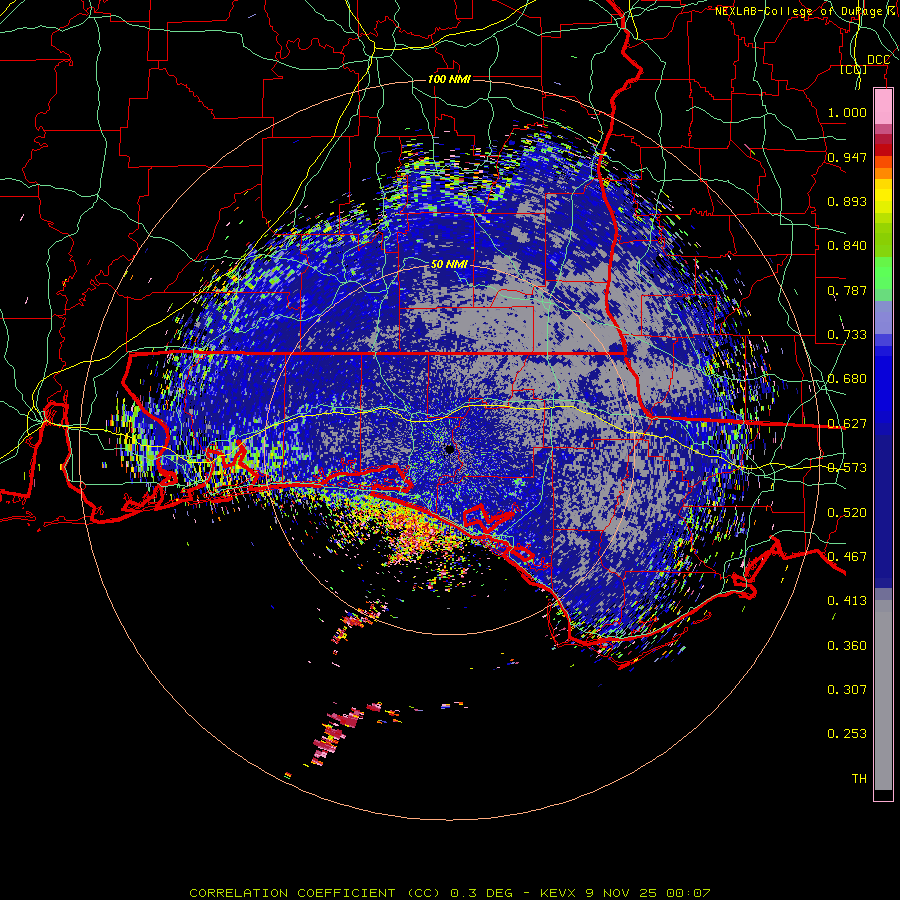Select the 0.787 scale value

point(847,290)
